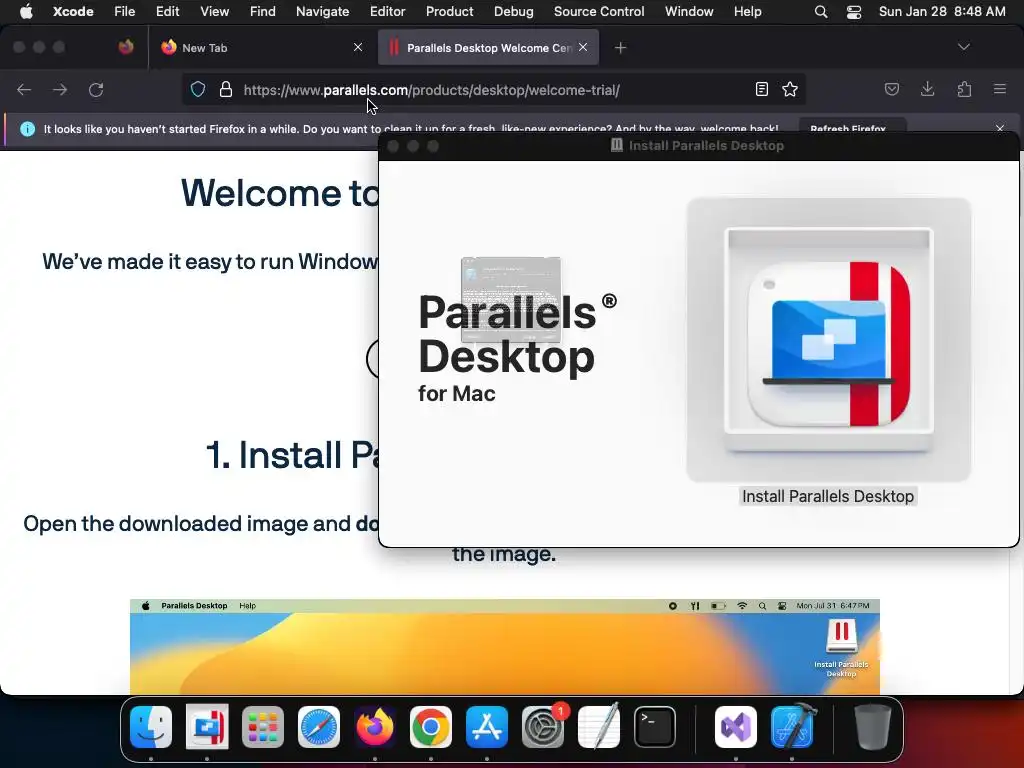Open the Window menu
This screenshot has height=768, width=1024.
pyautogui.click(x=689, y=12)
